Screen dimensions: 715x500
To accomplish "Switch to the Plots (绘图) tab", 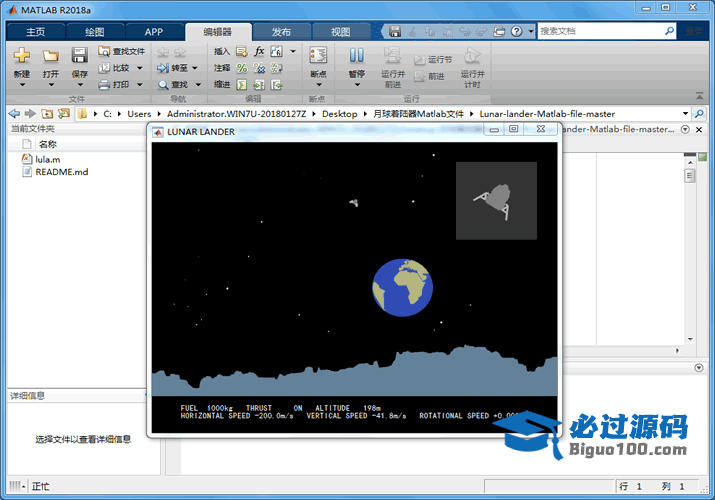I will pyautogui.click(x=95, y=32).
